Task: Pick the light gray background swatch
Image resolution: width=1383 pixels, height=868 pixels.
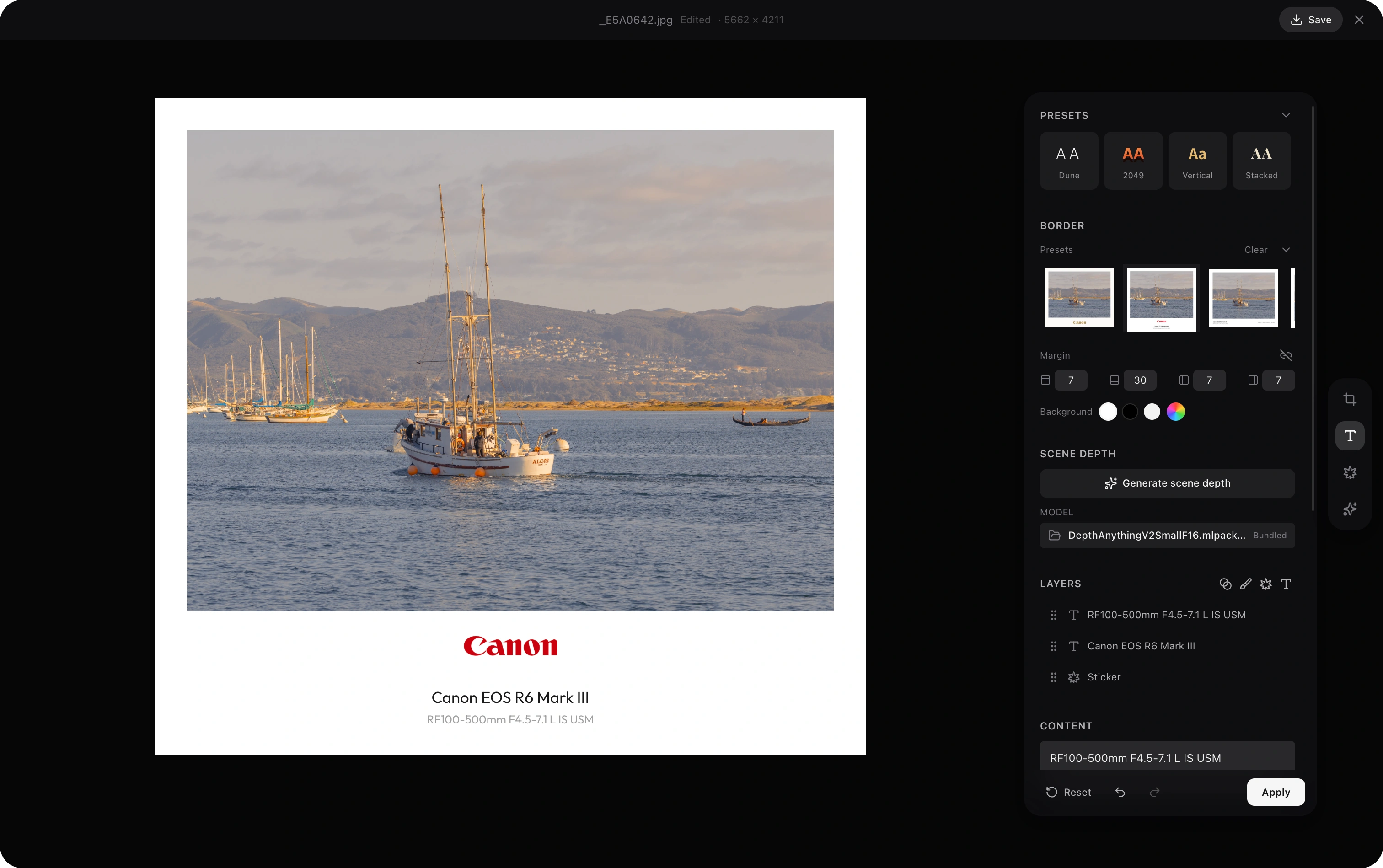Action: [1152, 412]
